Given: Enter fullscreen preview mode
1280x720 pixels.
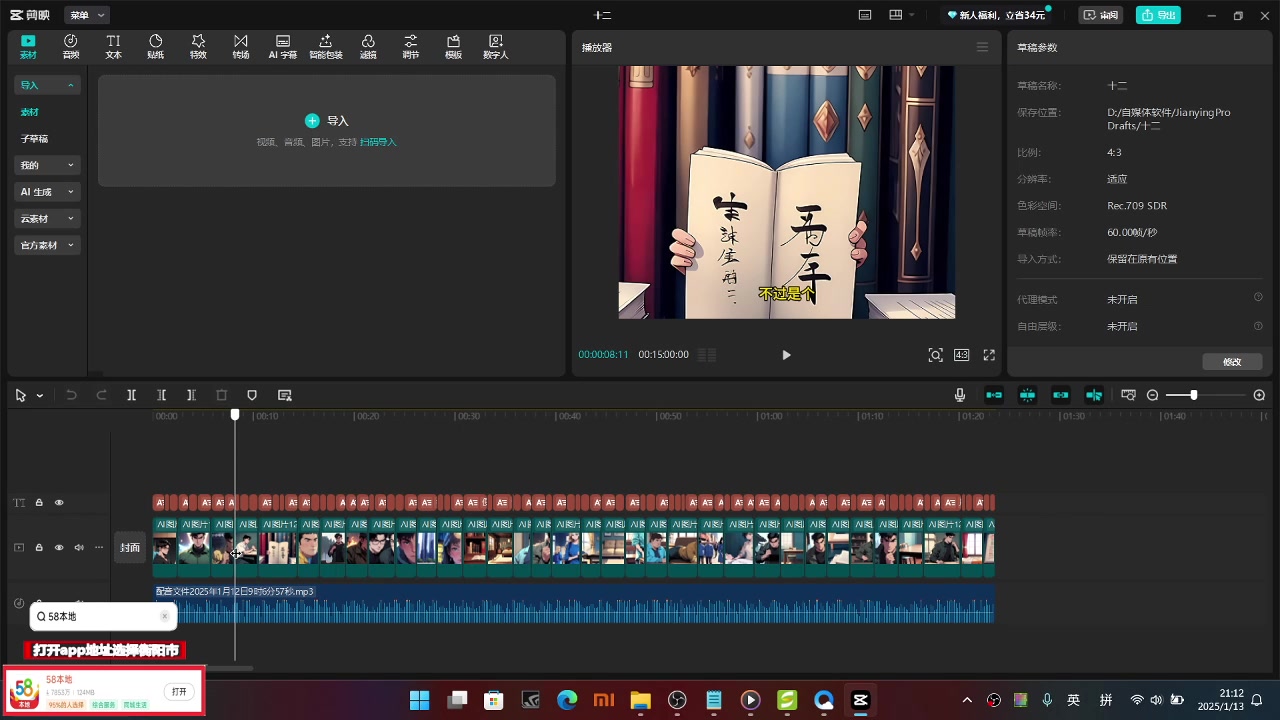Looking at the screenshot, I should coord(989,355).
